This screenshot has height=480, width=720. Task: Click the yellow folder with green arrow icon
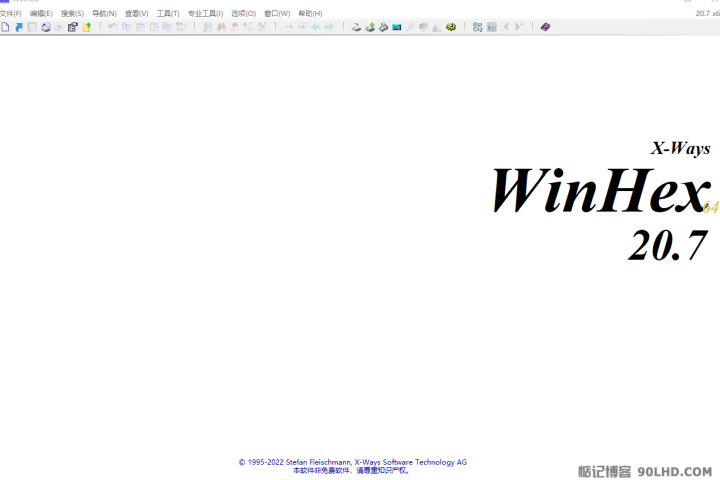(87, 27)
